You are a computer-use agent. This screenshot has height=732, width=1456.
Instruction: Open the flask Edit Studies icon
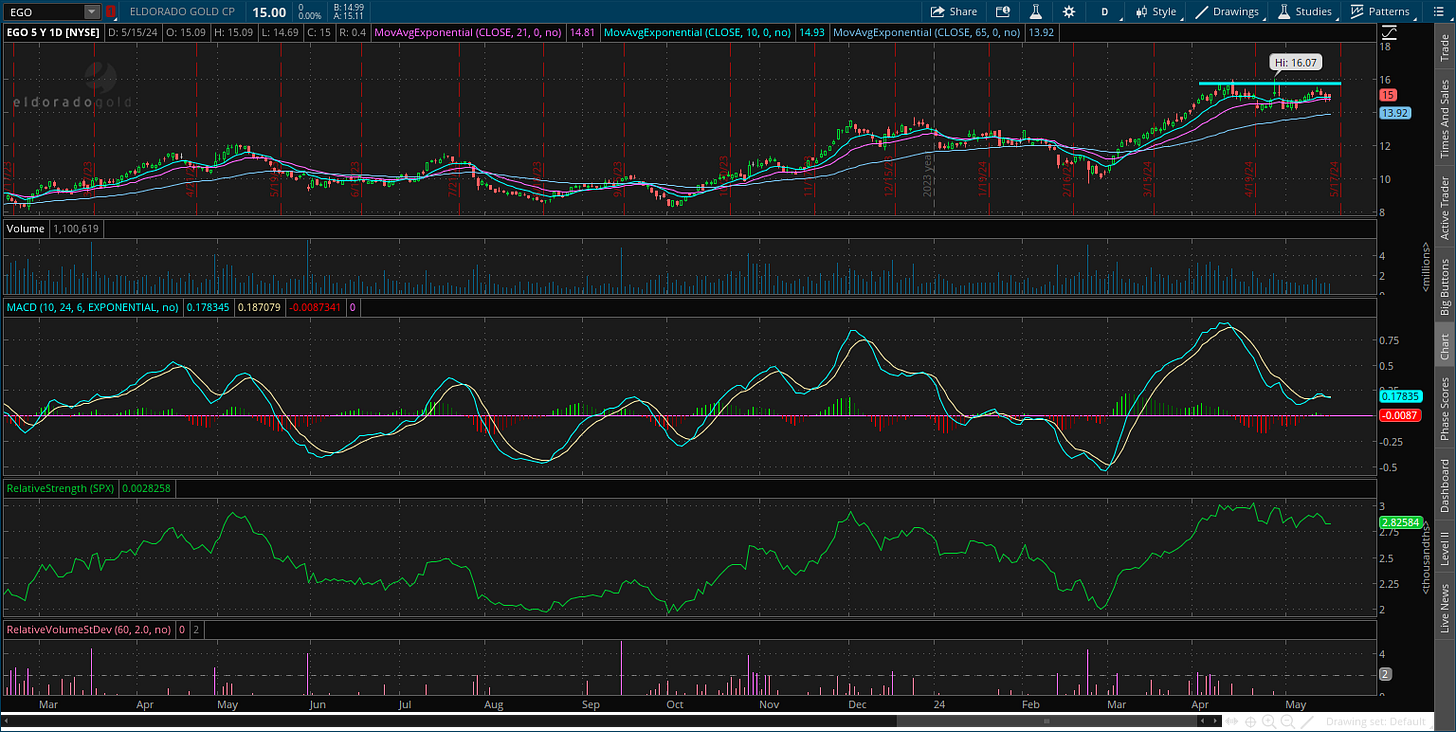[x=1037, y=12]
